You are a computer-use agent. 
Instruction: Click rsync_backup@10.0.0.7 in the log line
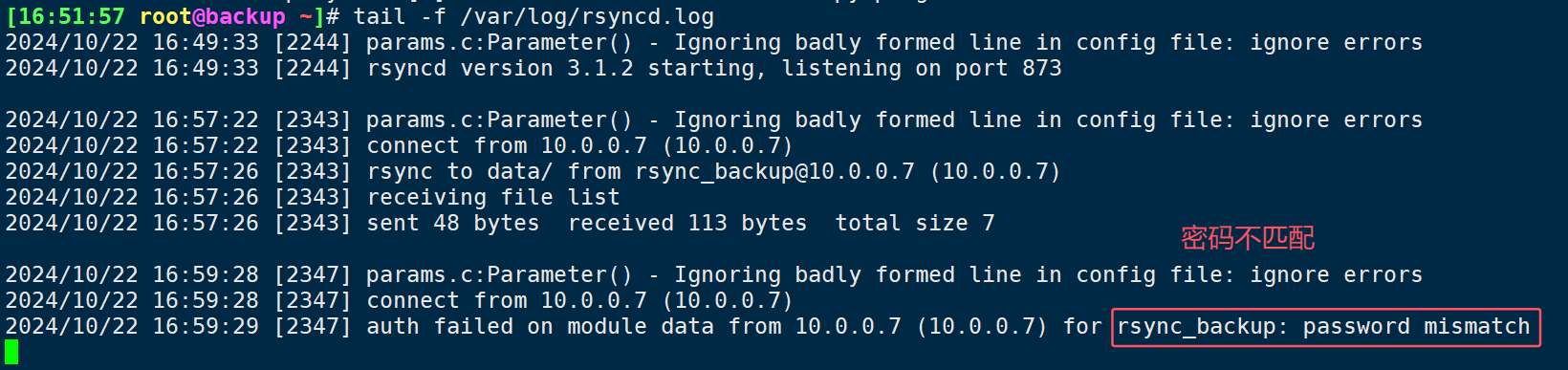pyautogui.click(x=775, y=172)
